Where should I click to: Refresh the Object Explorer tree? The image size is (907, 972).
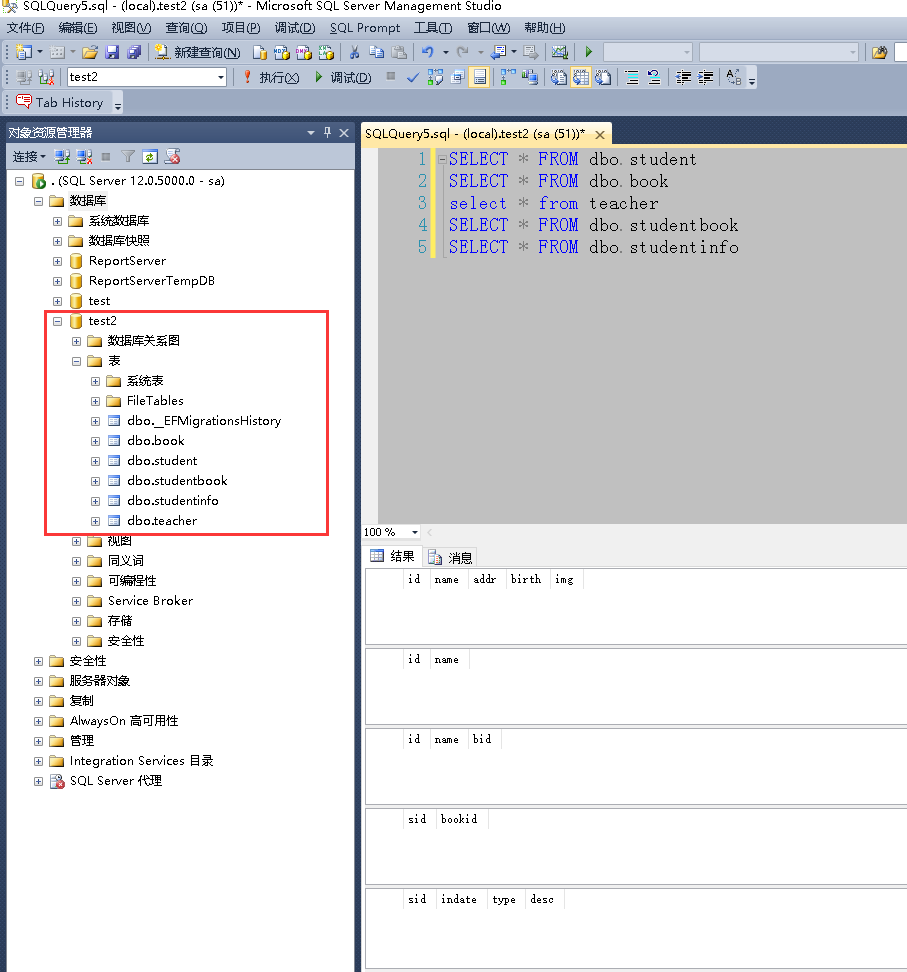click(150, 157)
